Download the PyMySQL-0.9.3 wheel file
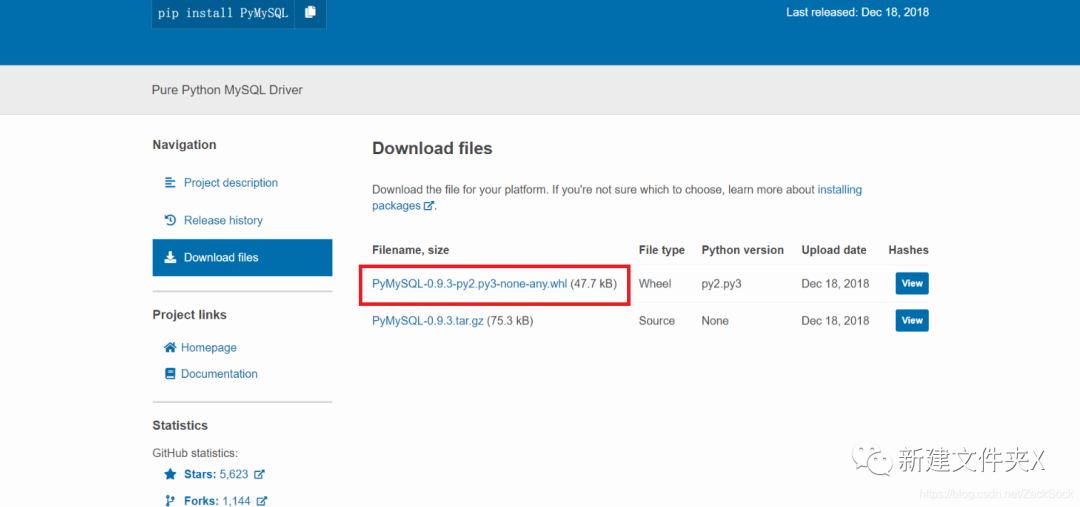The image size is (1080, 507). tap(469, 284)
